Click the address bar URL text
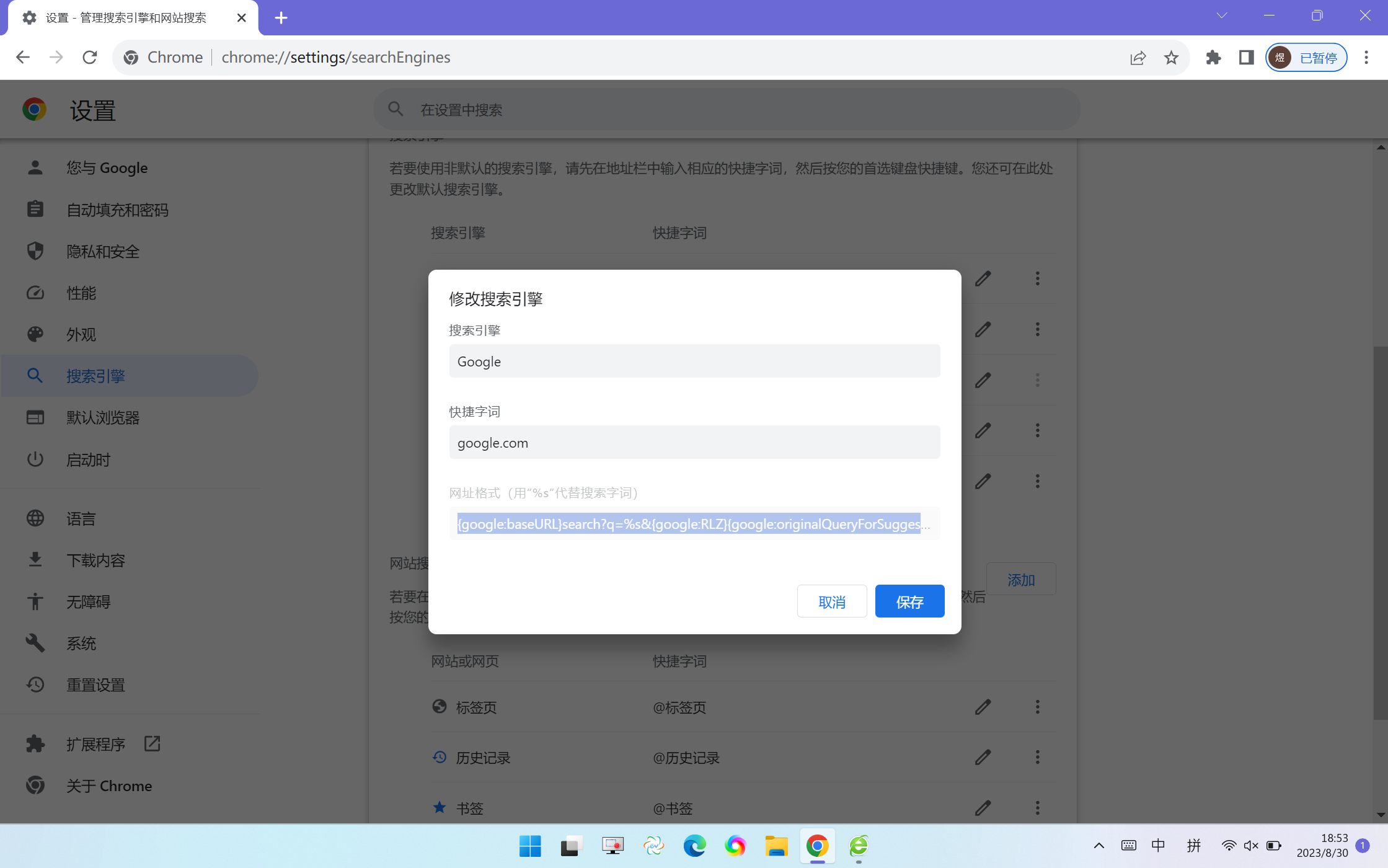This screenshot has height=868, width=1388. (336, 58)
